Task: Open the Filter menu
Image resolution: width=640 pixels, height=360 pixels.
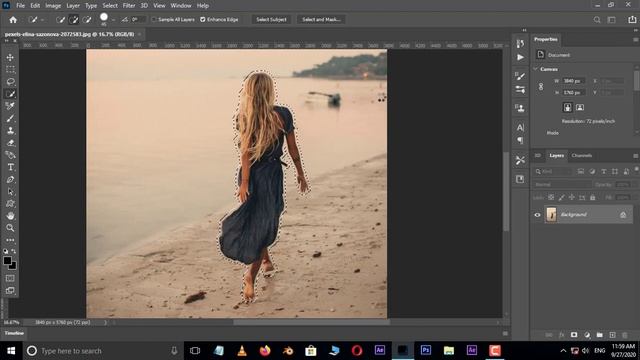Action: pyautogui.click(x=129, y=6)
